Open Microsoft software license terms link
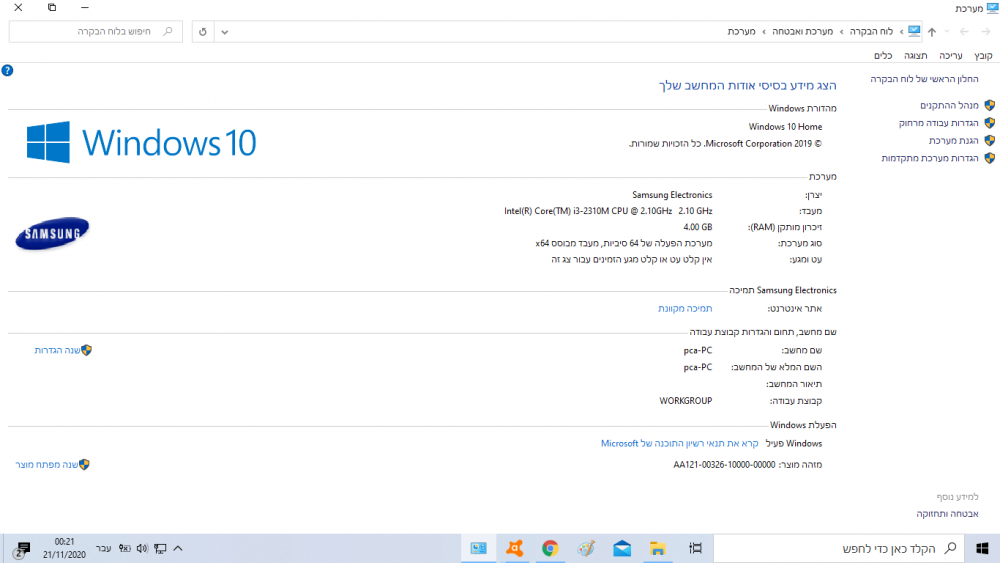 tap(679, 444)
